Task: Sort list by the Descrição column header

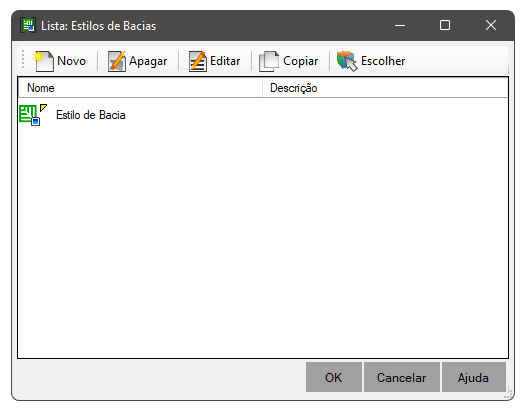Action: (x=385, y=88)
